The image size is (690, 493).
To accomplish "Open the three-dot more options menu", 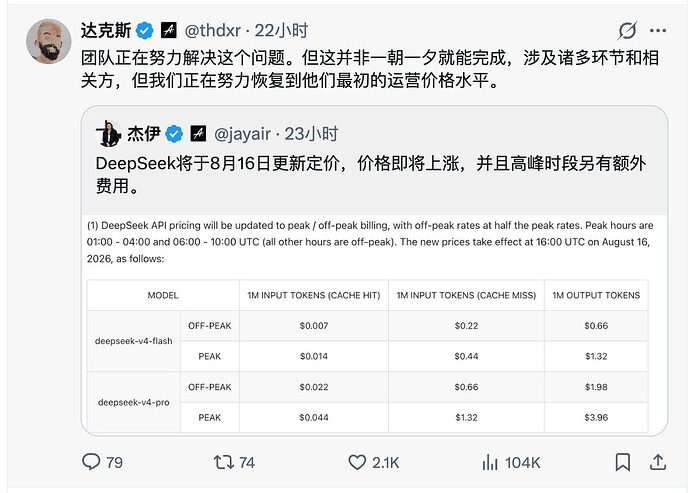I will point(658,30).
